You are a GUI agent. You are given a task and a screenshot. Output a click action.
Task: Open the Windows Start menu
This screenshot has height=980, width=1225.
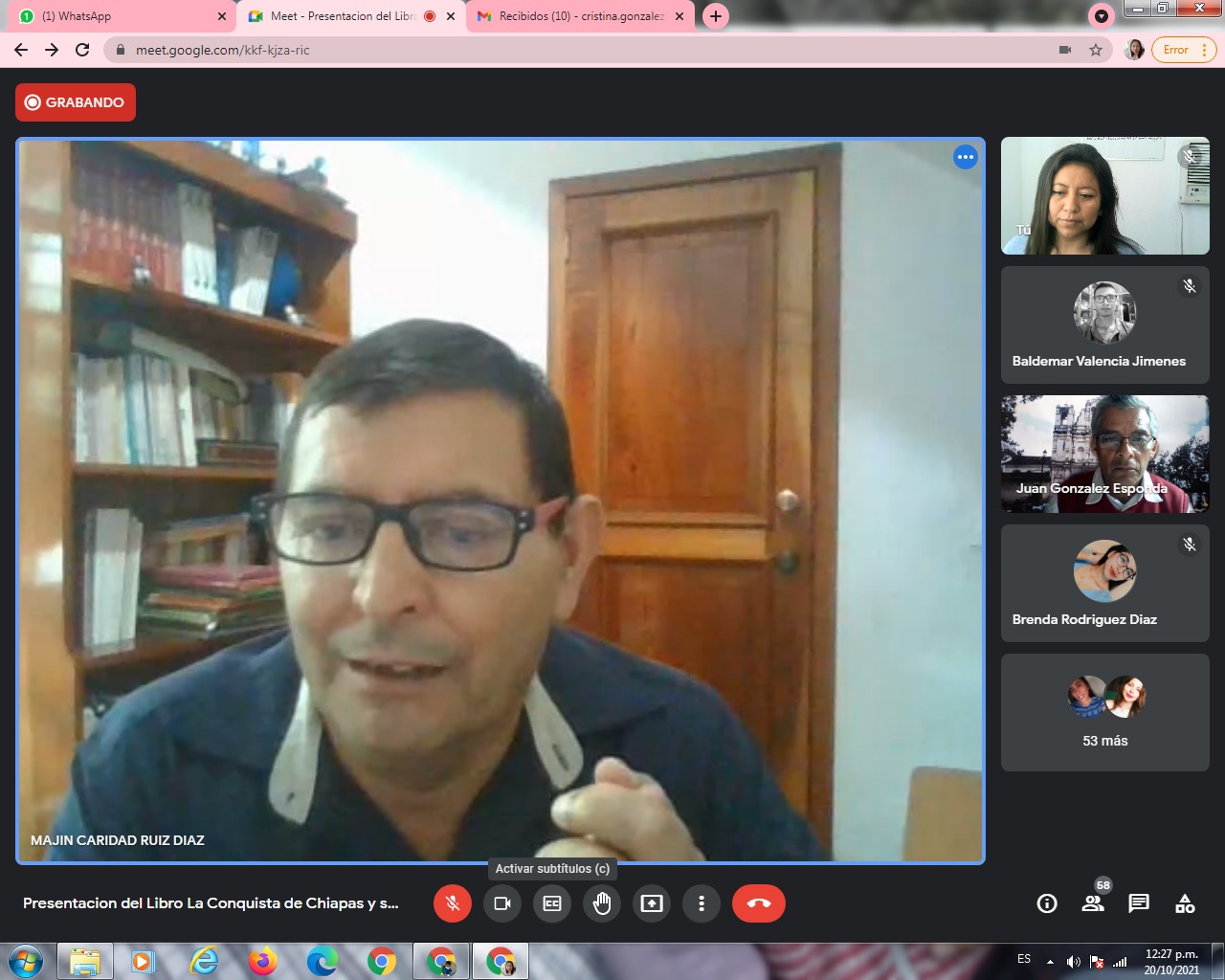[26, 961]
